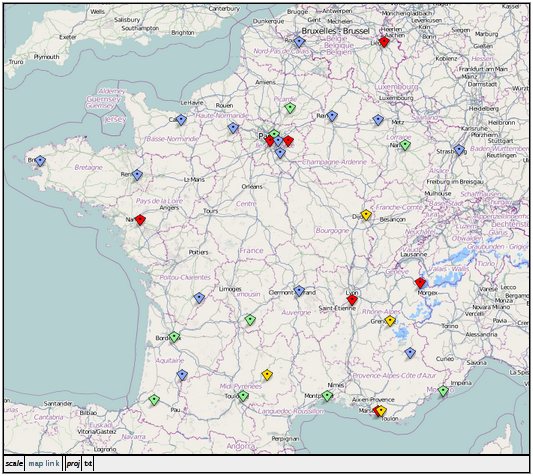This screenshot has height=476, width=533.
Task: Select the blue marker at Caen
Action: (x=181, y=120)
